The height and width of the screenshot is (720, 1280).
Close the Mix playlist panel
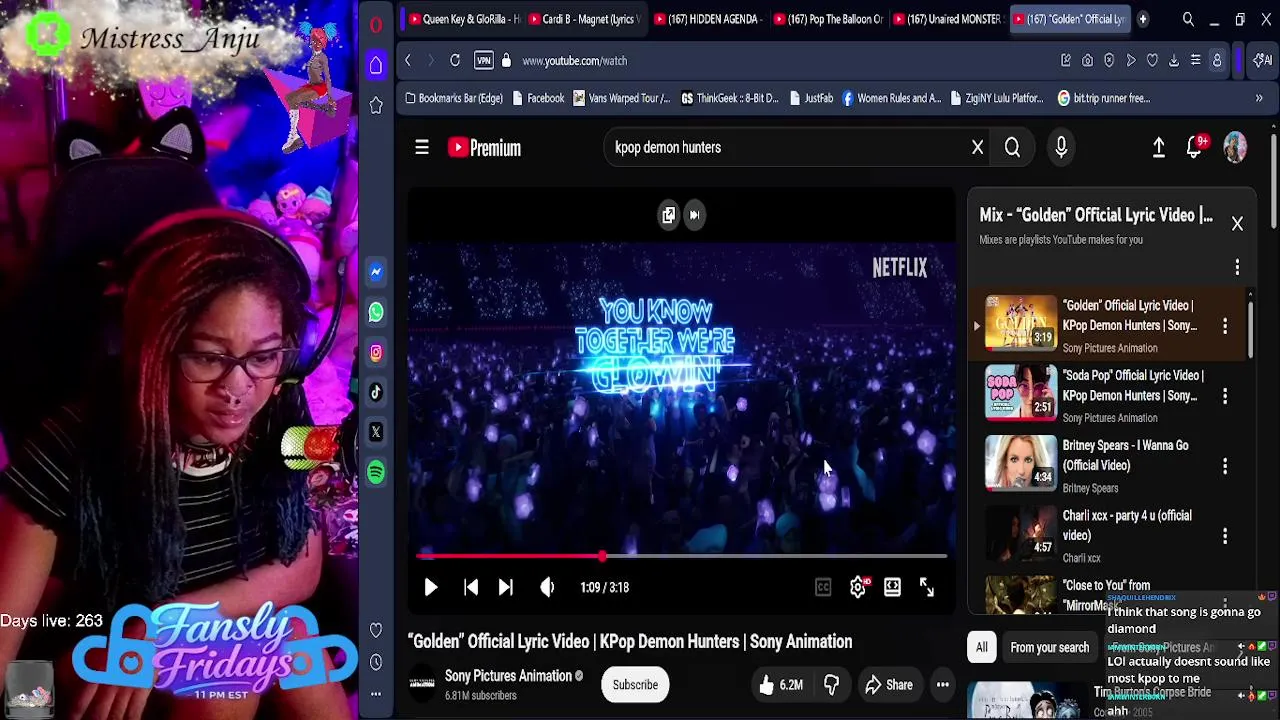point(1237,224)
